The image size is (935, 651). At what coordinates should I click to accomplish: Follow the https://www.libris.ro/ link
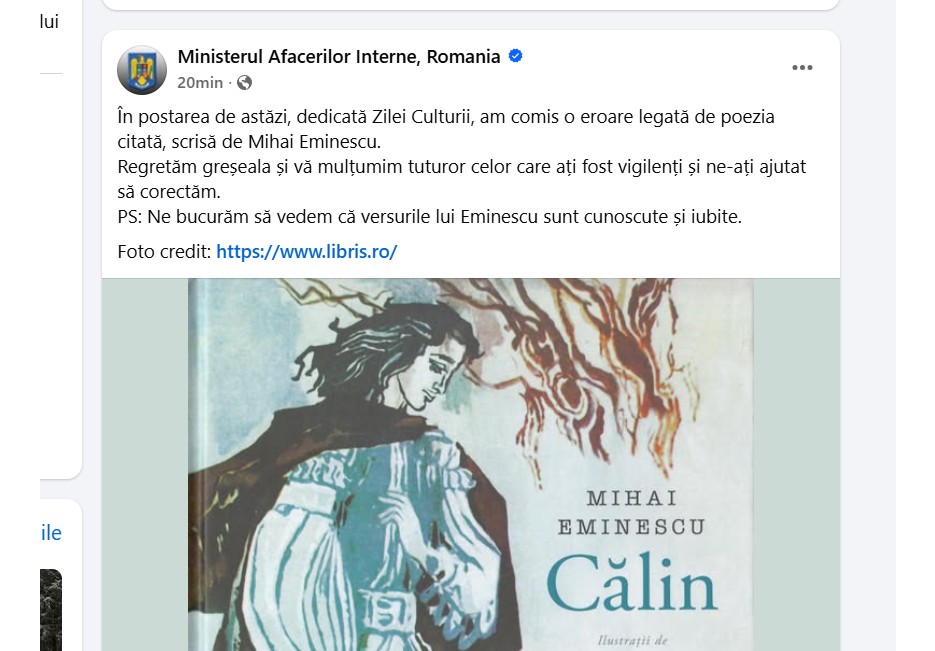[306, 252]
